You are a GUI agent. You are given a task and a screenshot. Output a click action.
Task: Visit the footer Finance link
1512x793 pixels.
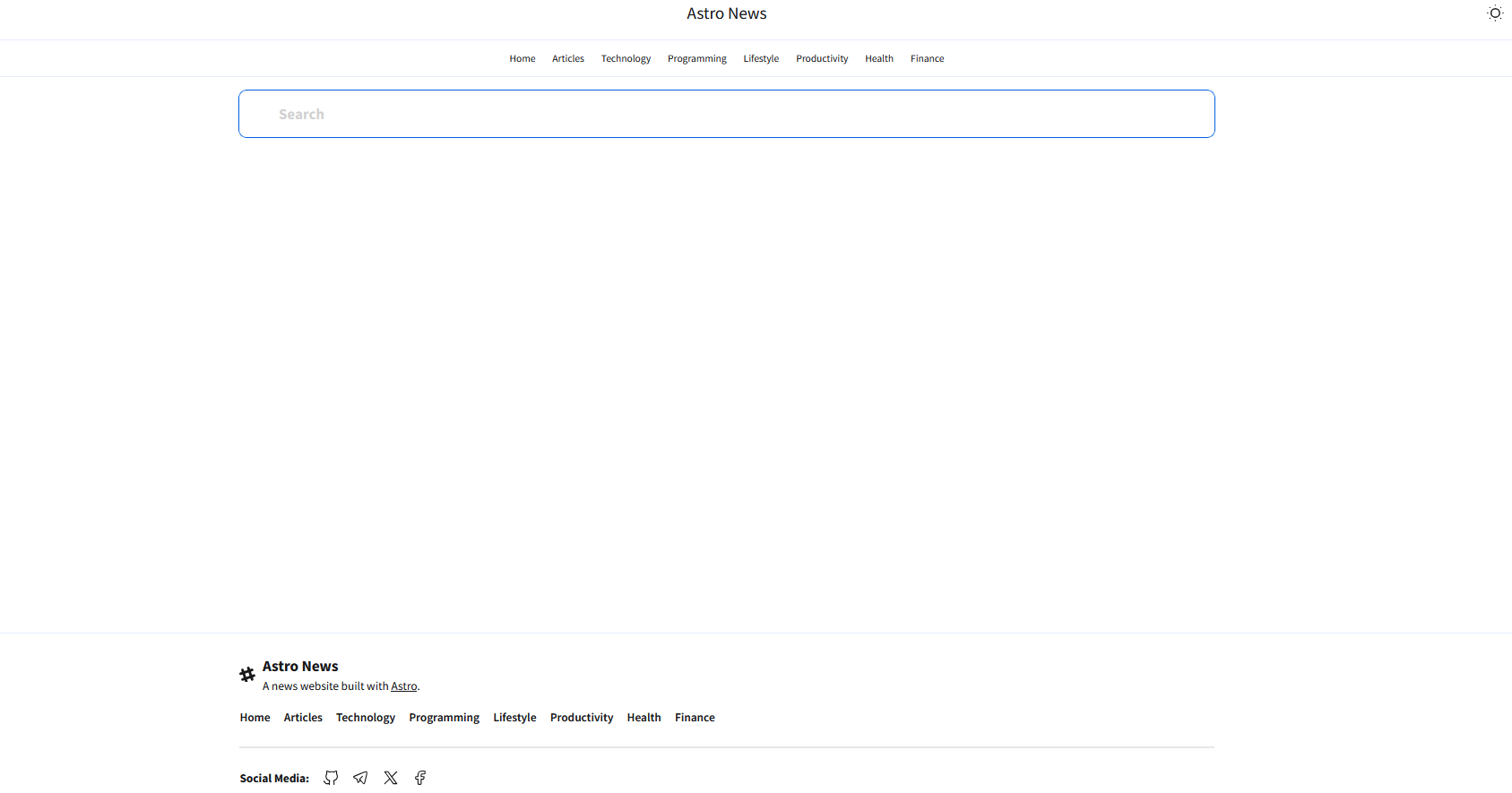tap(695, 718)
